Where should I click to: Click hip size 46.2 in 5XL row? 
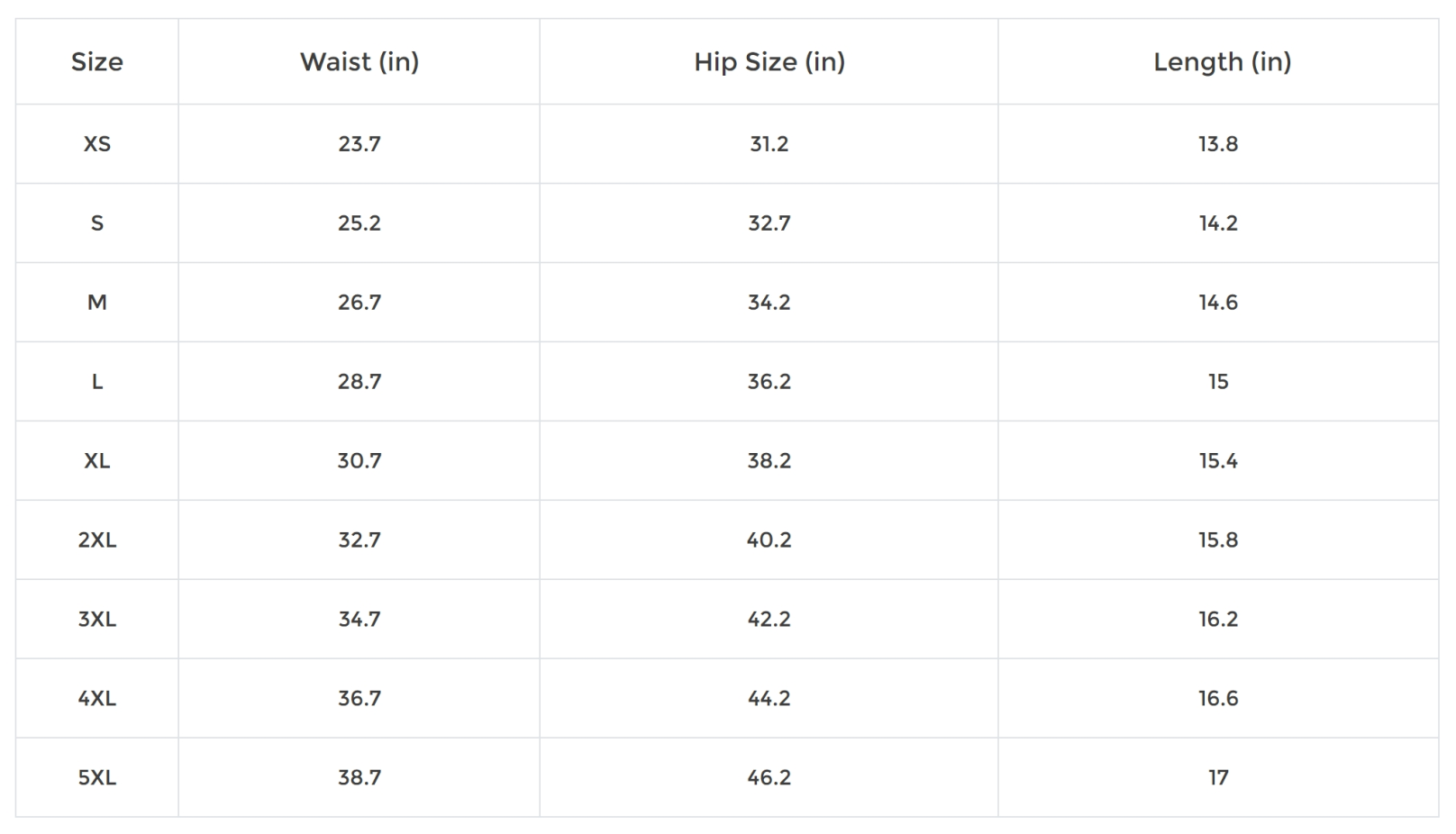(769, 778)
